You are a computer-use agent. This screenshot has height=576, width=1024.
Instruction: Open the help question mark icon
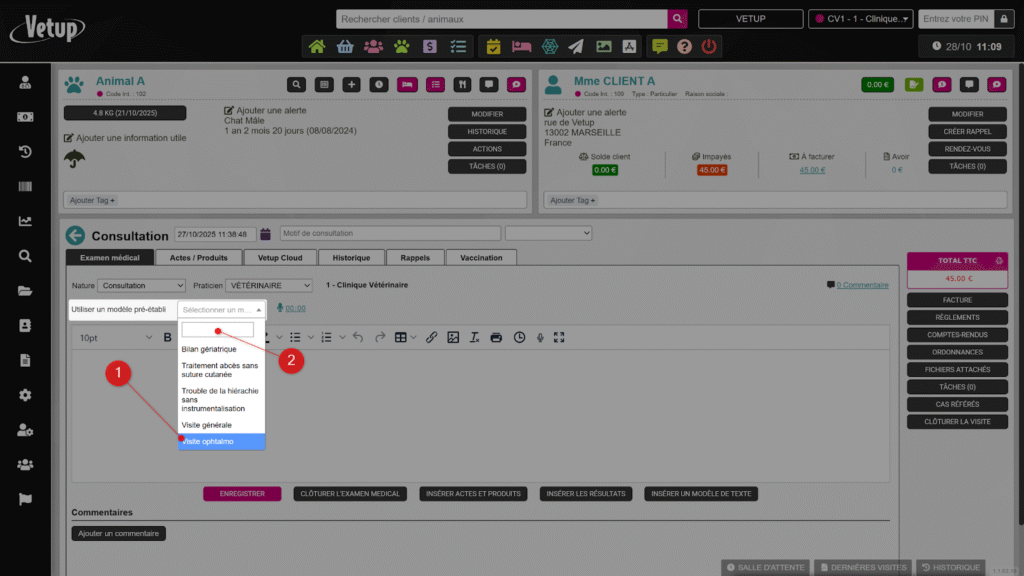pyautogui.click(x=684, y=46)
